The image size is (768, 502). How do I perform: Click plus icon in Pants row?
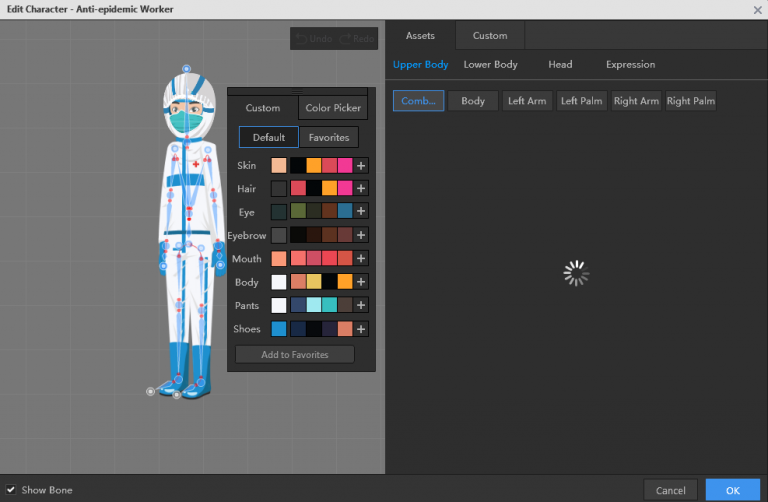(x=361, y=305)
